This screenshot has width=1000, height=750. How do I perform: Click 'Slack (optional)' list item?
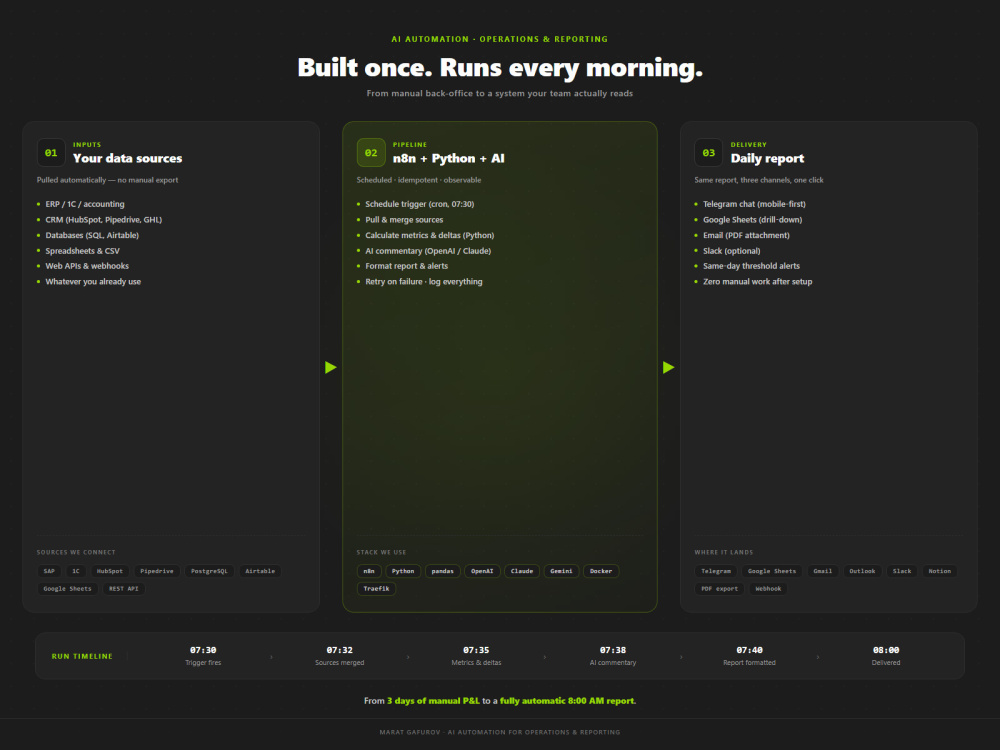(x=732, y=251)
